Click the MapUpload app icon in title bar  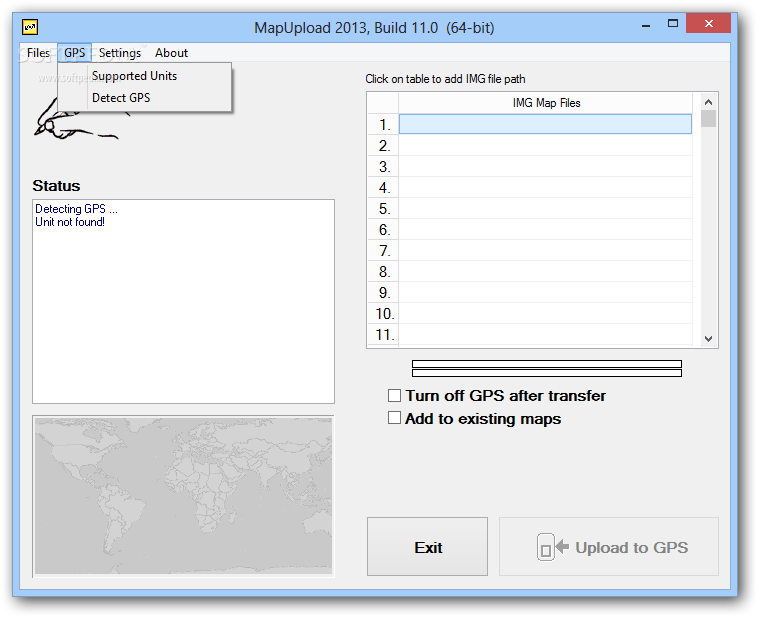point(30,27)
